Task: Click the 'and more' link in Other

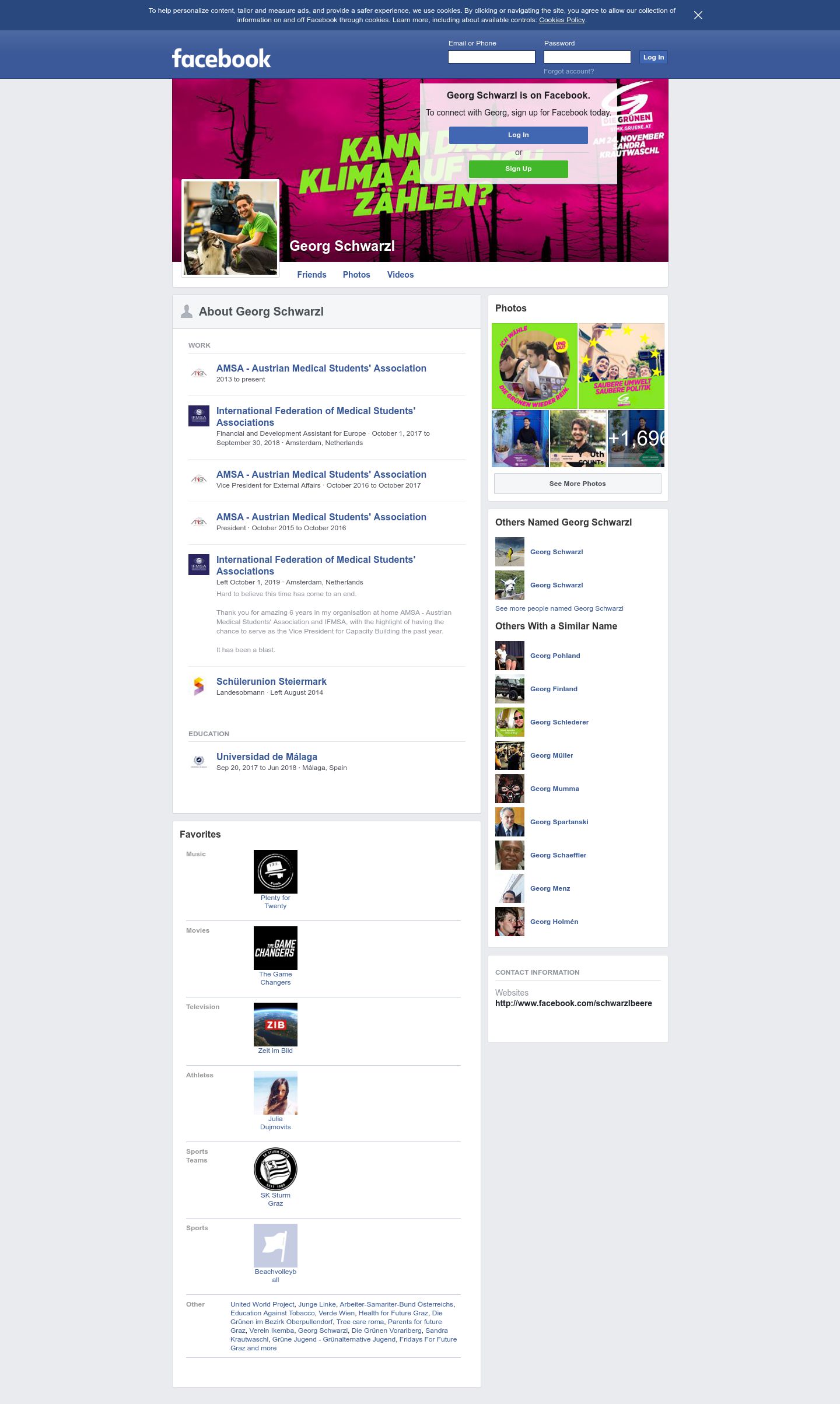Action: 261,1348
